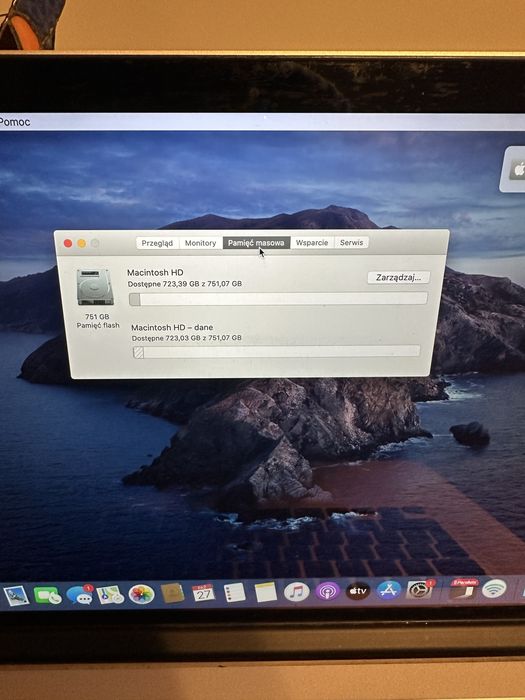
Task: Switch to the Monitory tab
Action: 200,243
